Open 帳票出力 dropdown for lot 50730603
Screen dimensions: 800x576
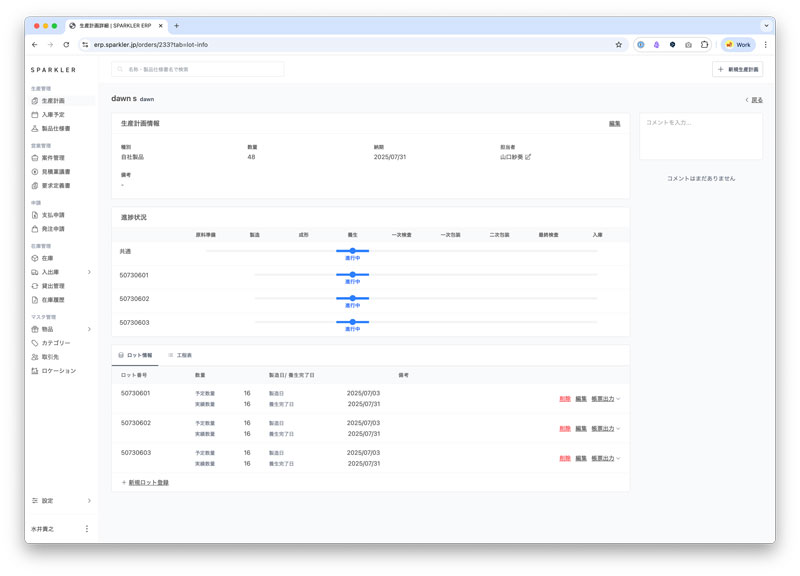tap(606, 458)
